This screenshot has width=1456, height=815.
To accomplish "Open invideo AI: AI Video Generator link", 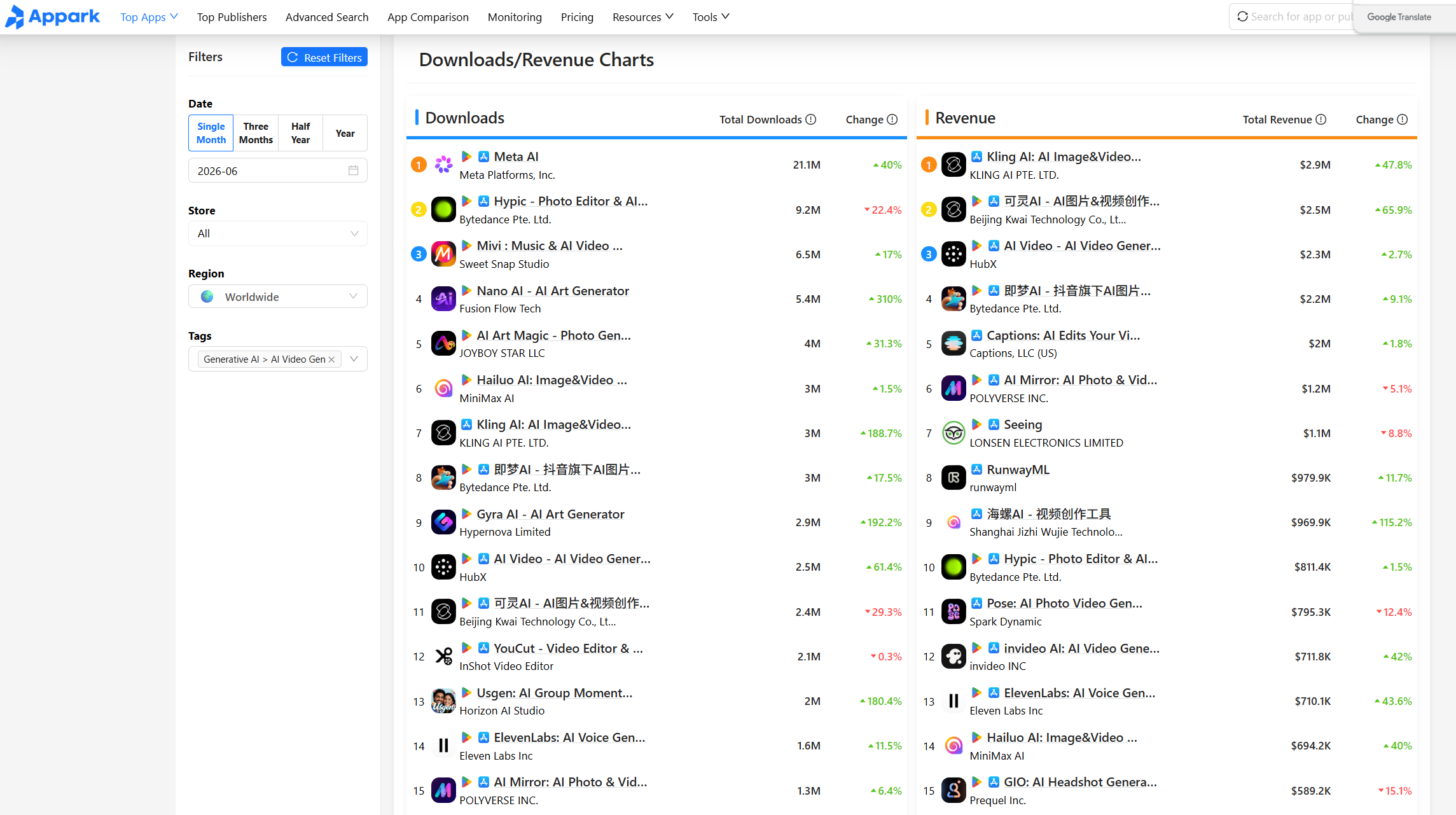I will click(x=1082, y=648).
